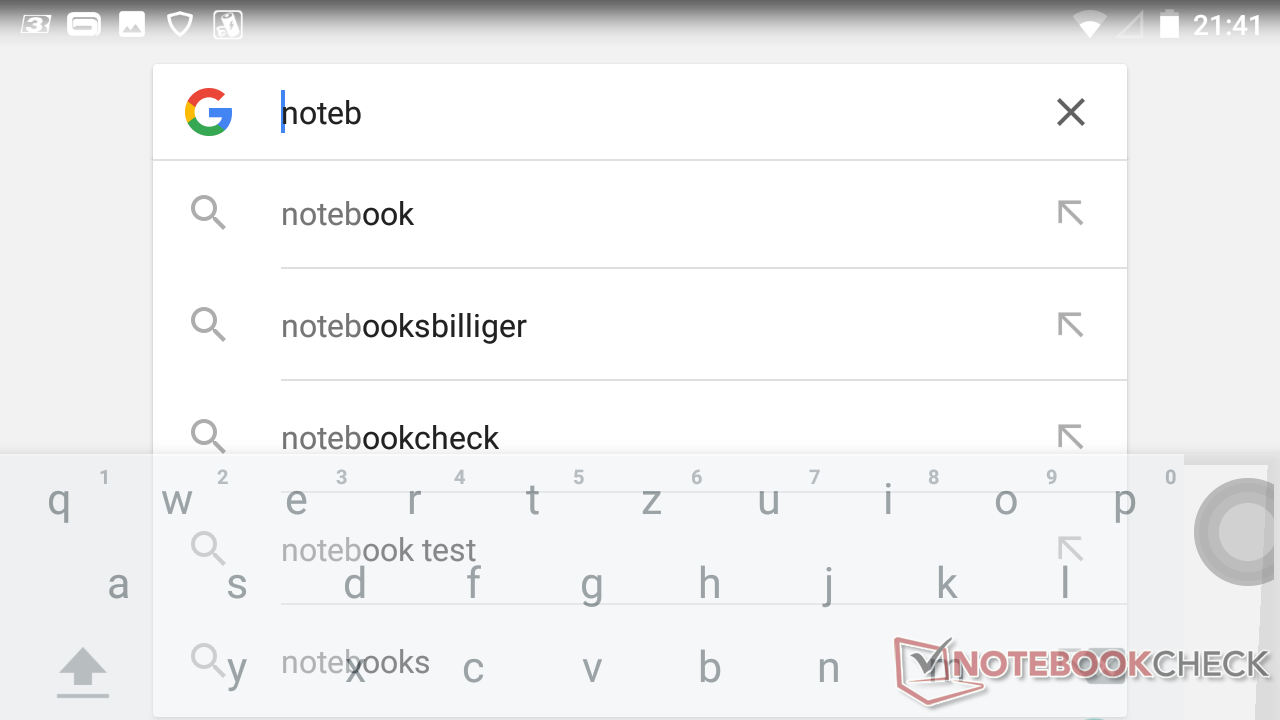Toggle the keyboard Shift key
Viewport: 1280px width, 720px height.
tap(83, 671)
